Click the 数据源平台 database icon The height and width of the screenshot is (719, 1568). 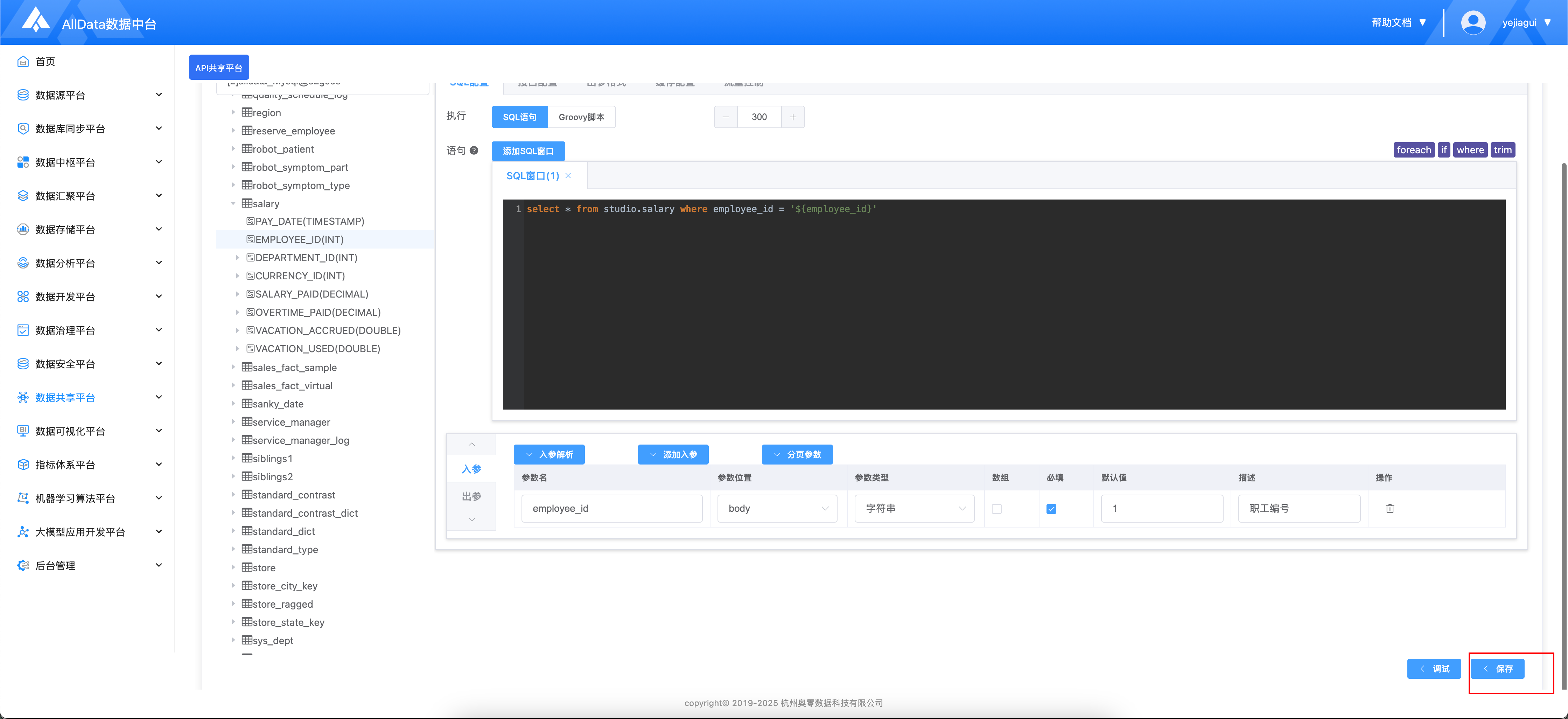tap(22, 95)
